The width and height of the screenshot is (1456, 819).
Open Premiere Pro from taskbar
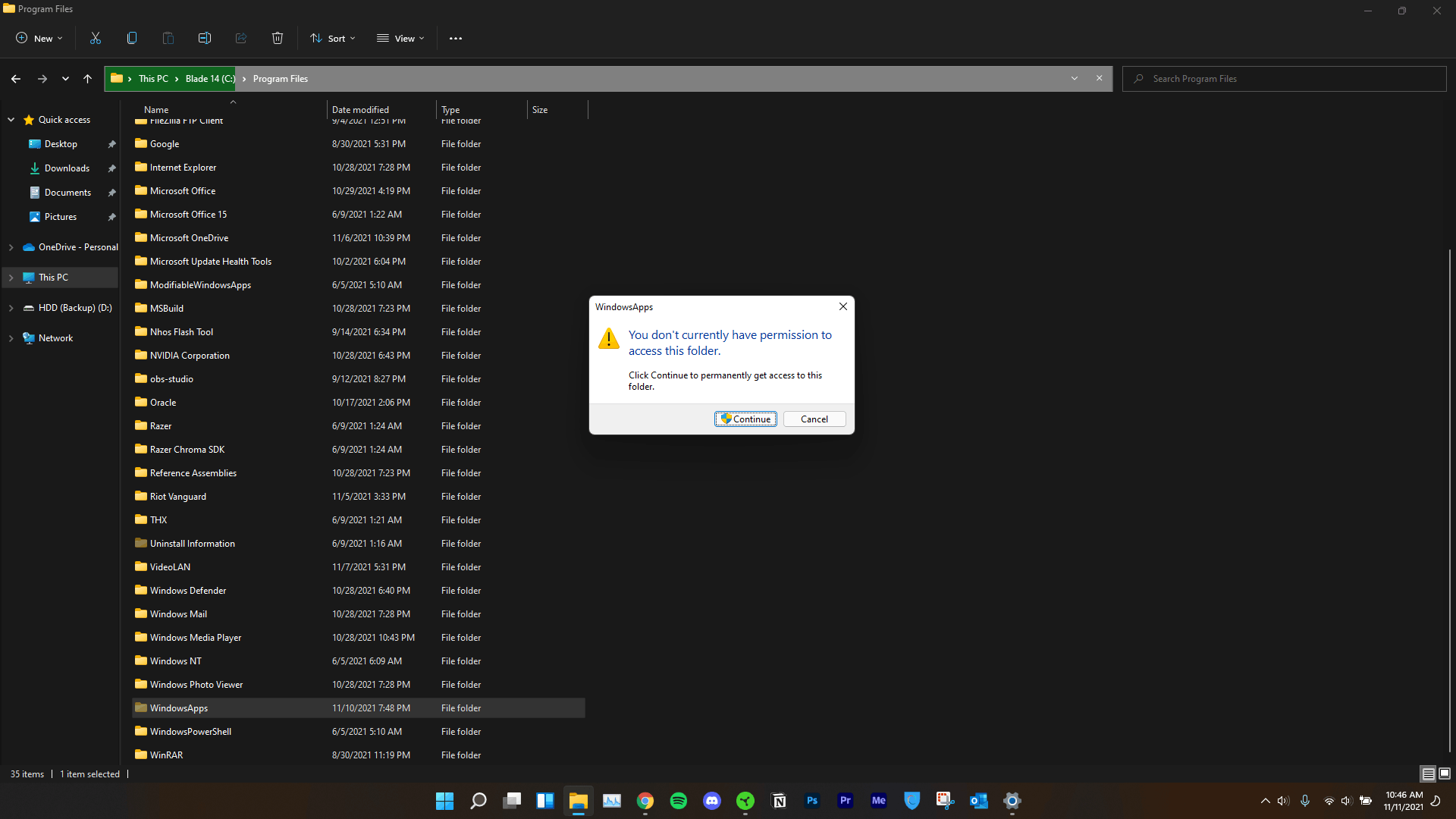click(846, 801)
